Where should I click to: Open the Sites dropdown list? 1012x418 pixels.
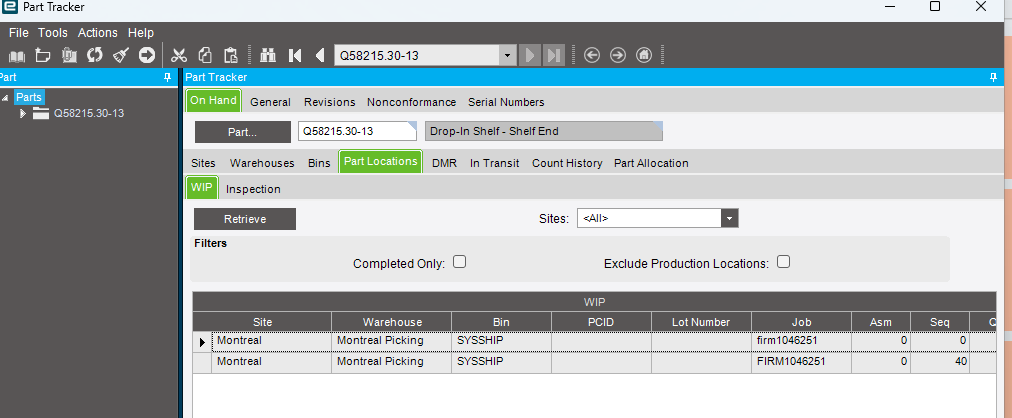click(729, 218)
